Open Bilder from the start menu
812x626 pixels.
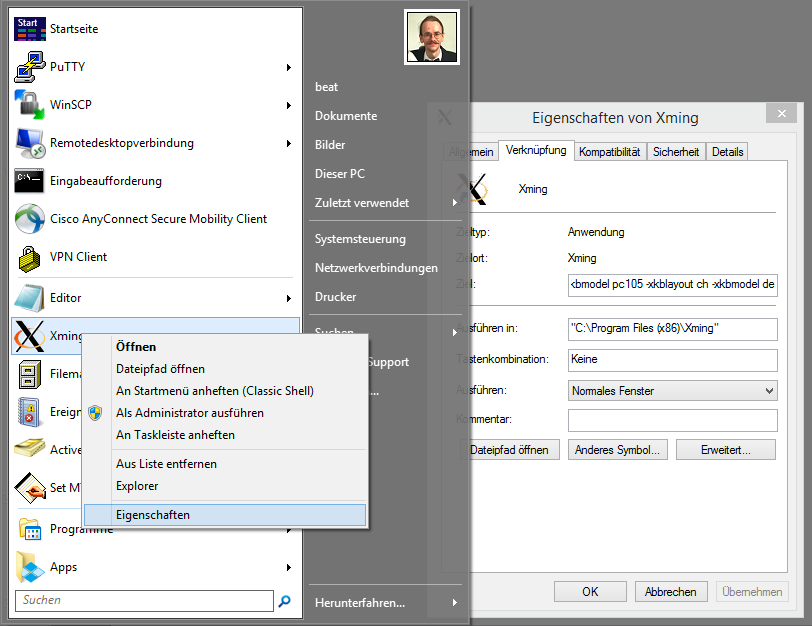coord(330,145)
